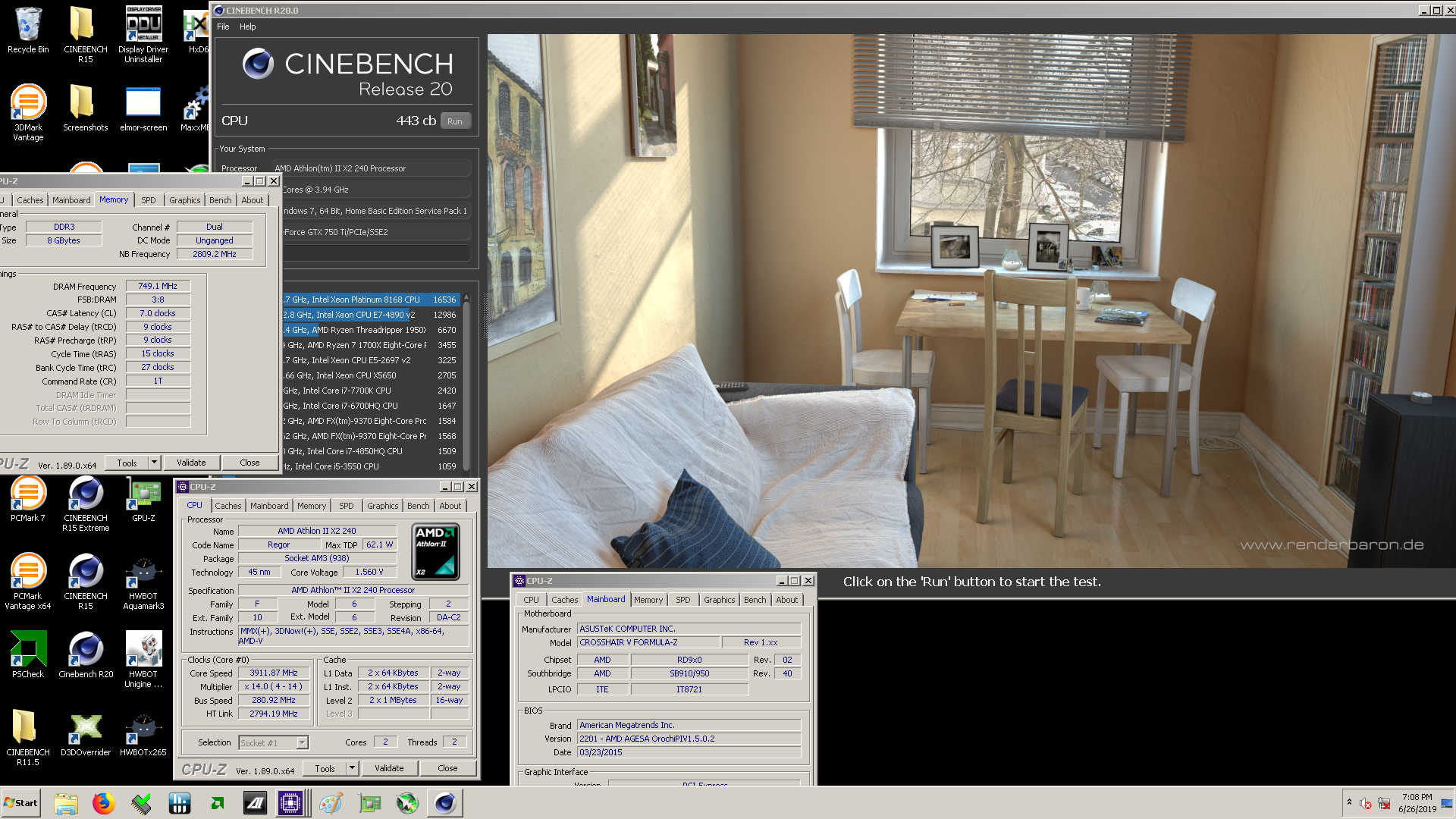Launch HWBOT Aquamark3 shortcut
The height and width of the screenshot is (819, 1456).
(x=143, y=581)
